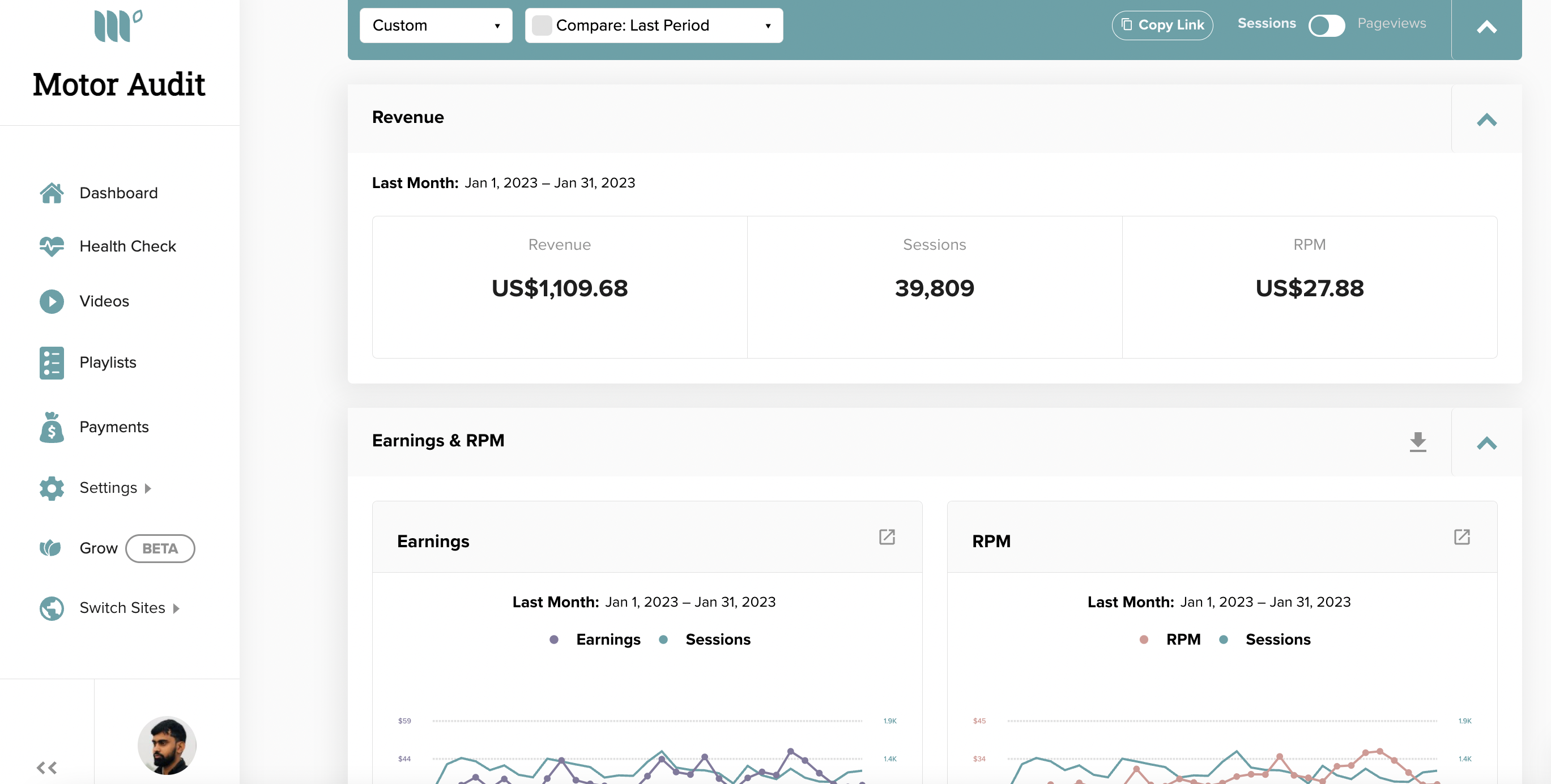Collapse the Earnings & RPM section
This screenshot has width=1551, height=784.
tap(1486, 442)
